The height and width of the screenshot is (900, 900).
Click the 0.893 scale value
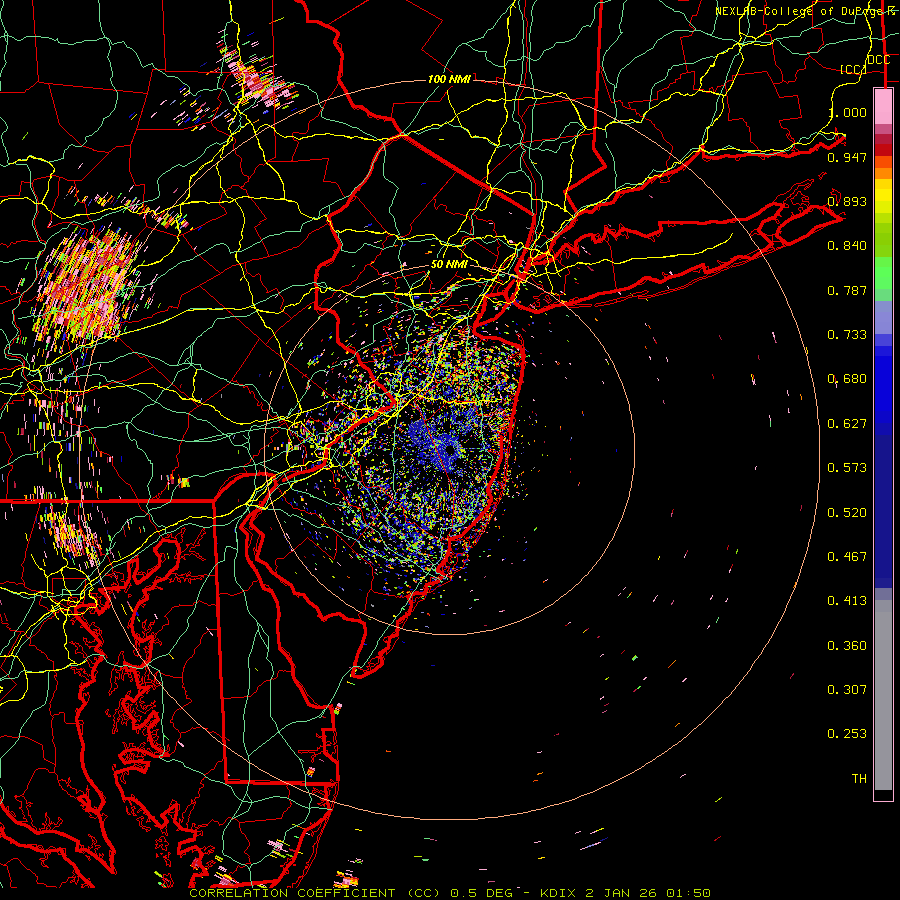[847, 201]
